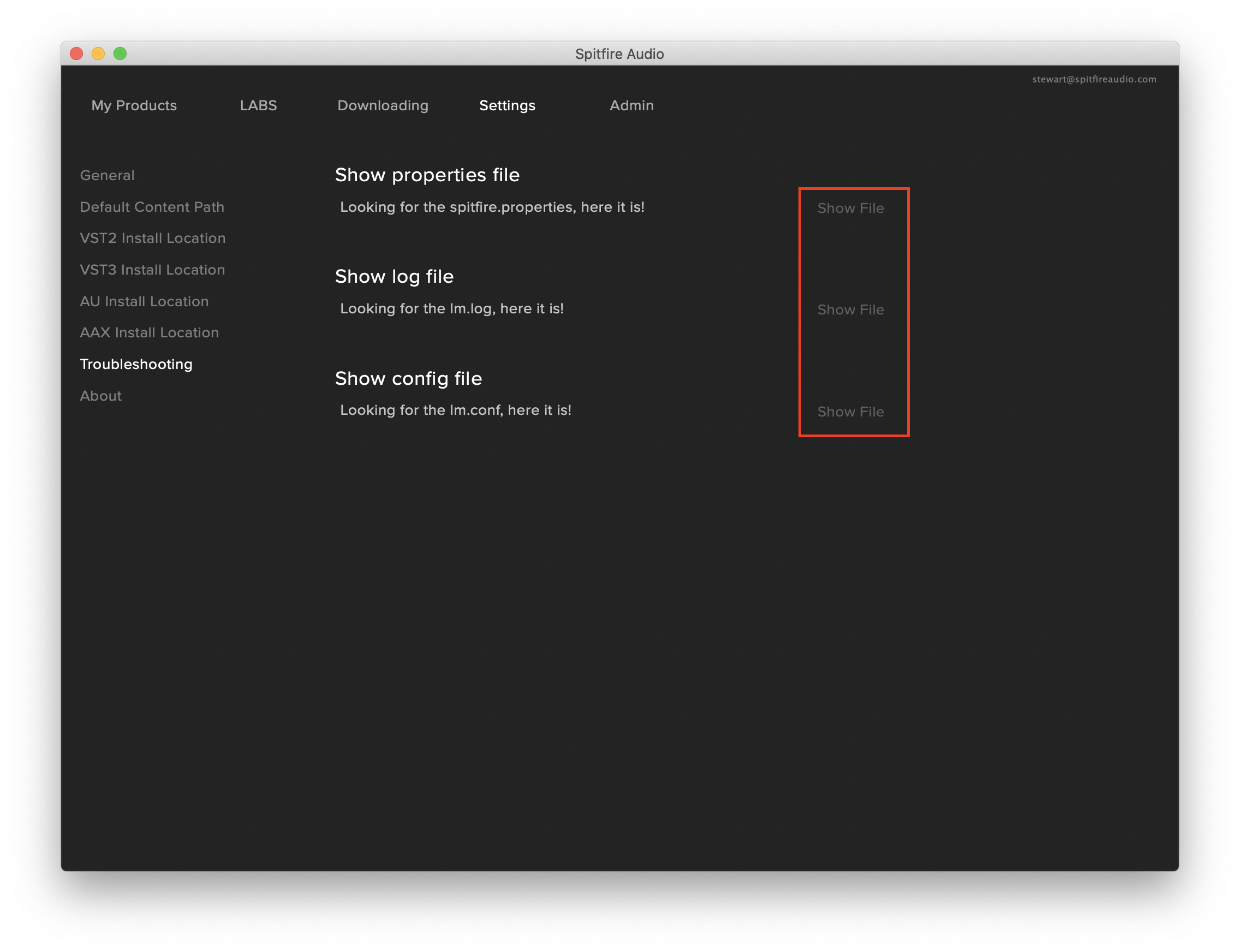
Task: Click the 'Looking for the spitfire.properties' text
Action: (x=492, y=207)
